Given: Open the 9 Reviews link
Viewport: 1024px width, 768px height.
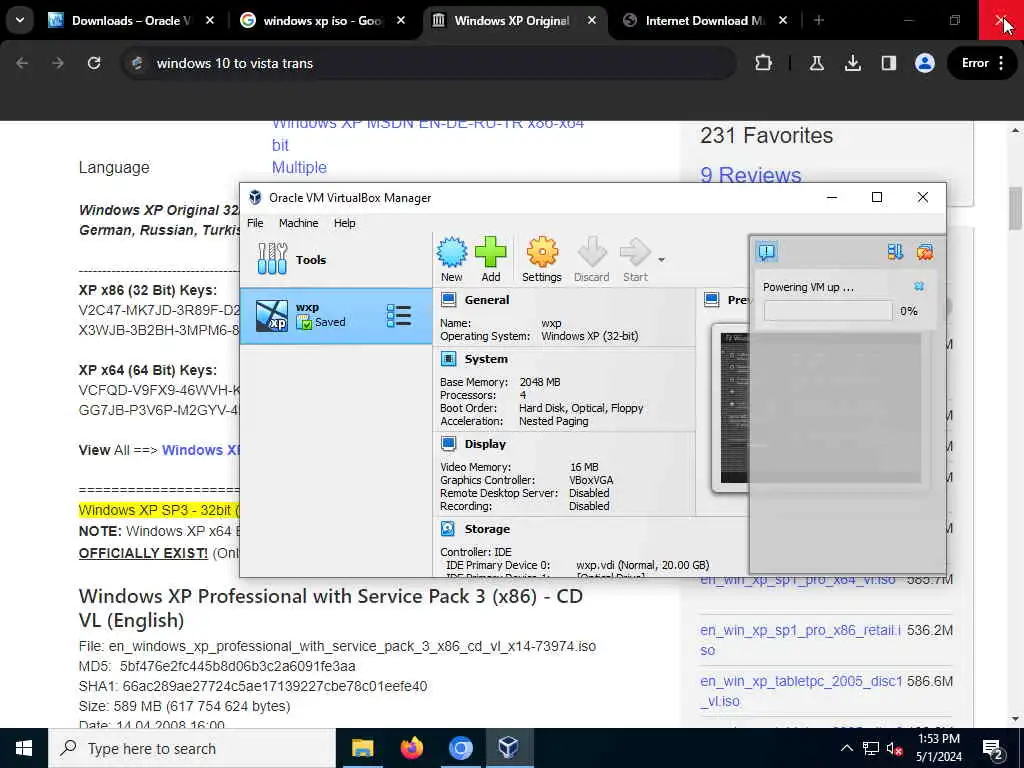Looking at the screenshot, I should [750, 175].
